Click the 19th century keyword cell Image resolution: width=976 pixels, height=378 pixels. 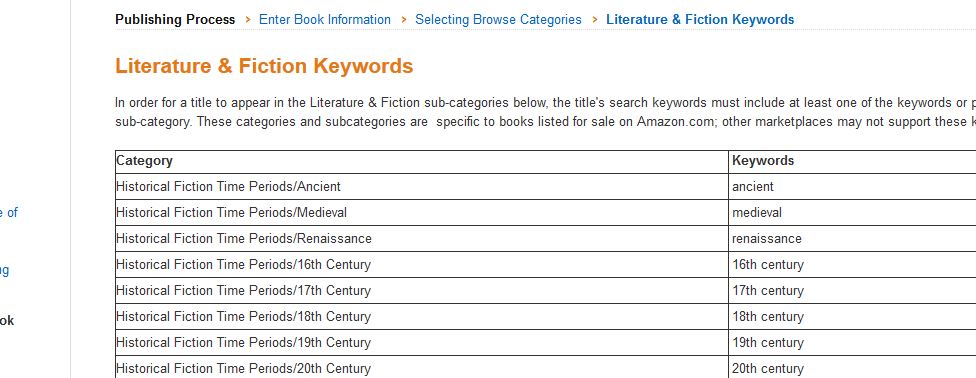coord(854,343)
